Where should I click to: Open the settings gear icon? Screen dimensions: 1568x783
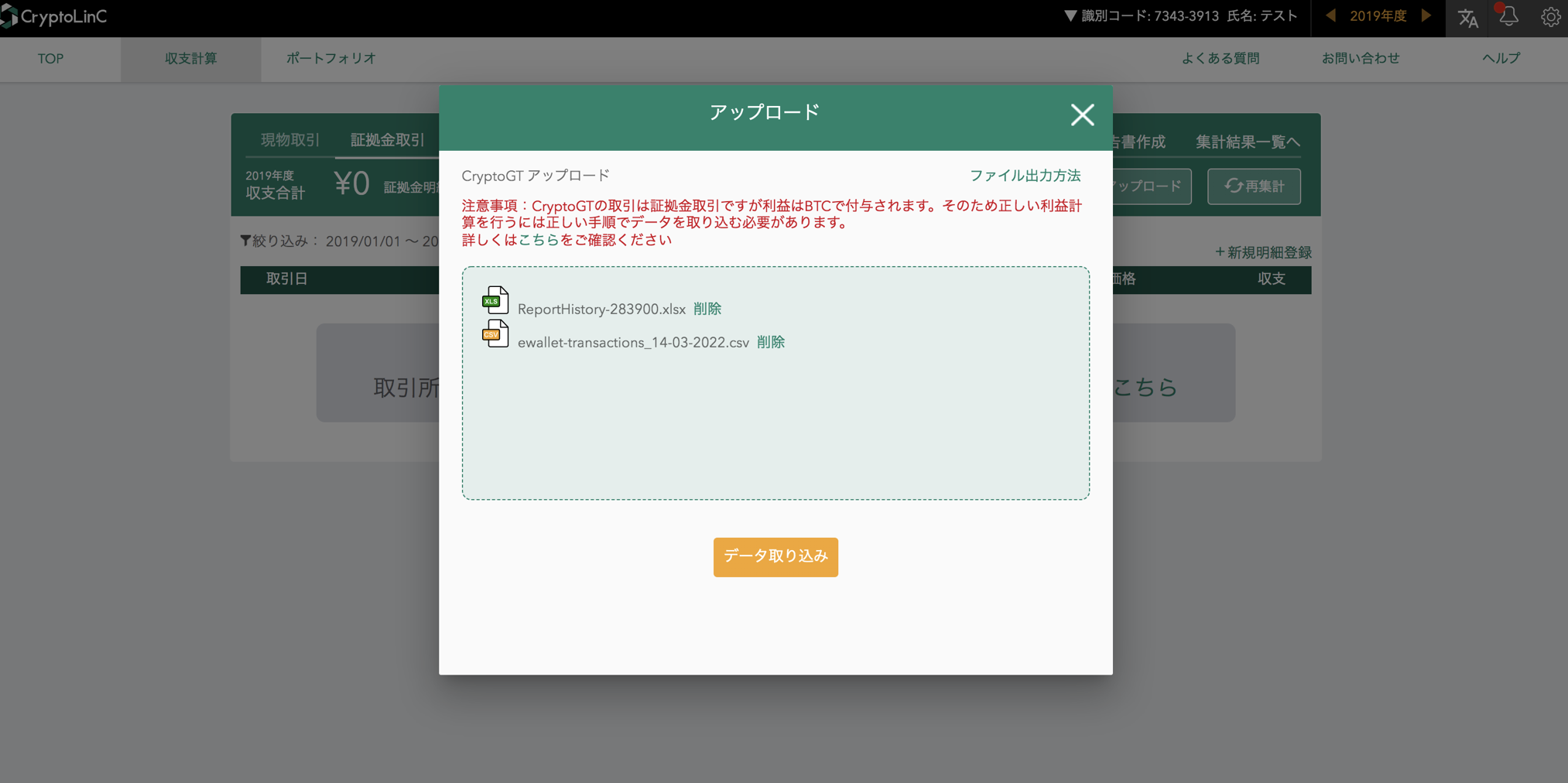click(1550, 17)
